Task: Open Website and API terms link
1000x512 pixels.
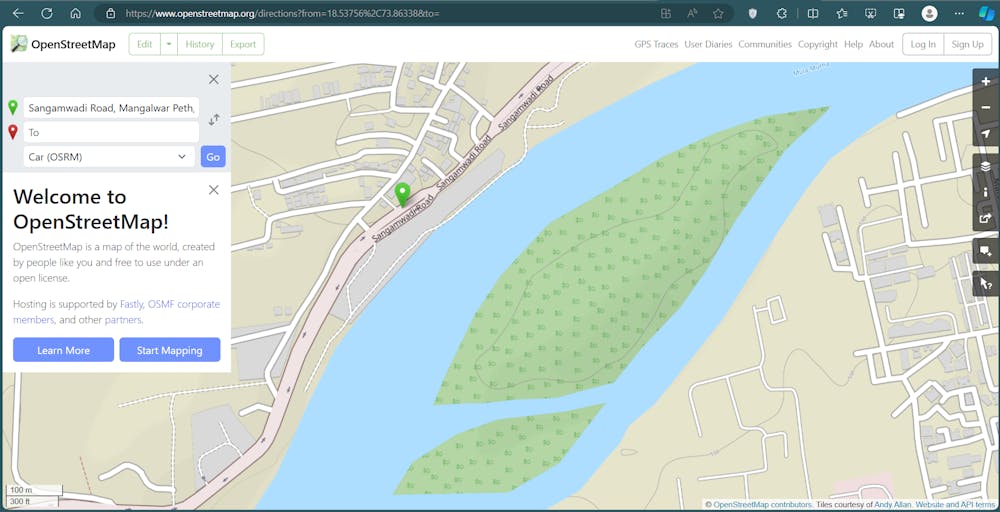Action: coord(955,504)
